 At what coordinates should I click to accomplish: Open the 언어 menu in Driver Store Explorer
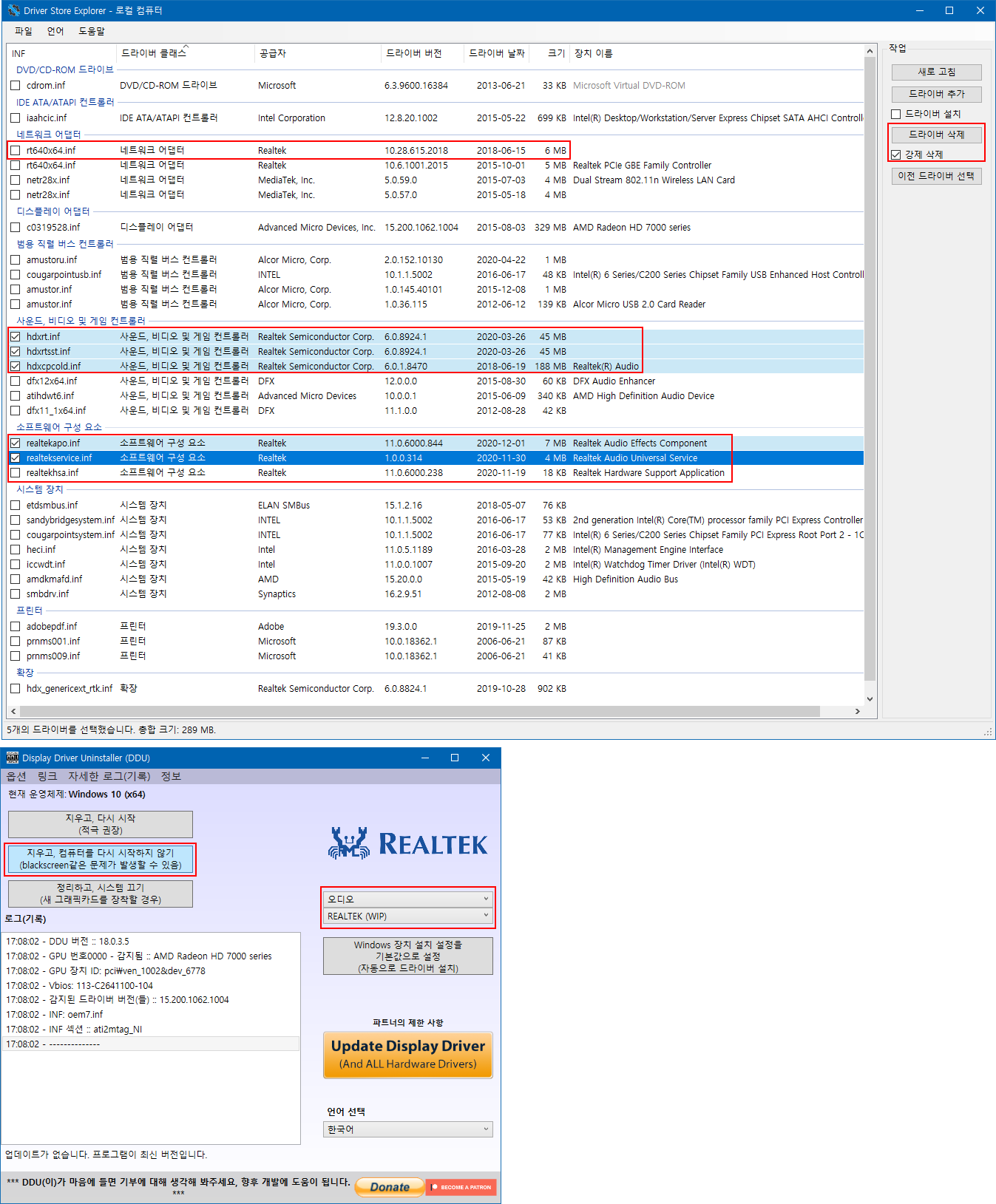tap(55, 31)
